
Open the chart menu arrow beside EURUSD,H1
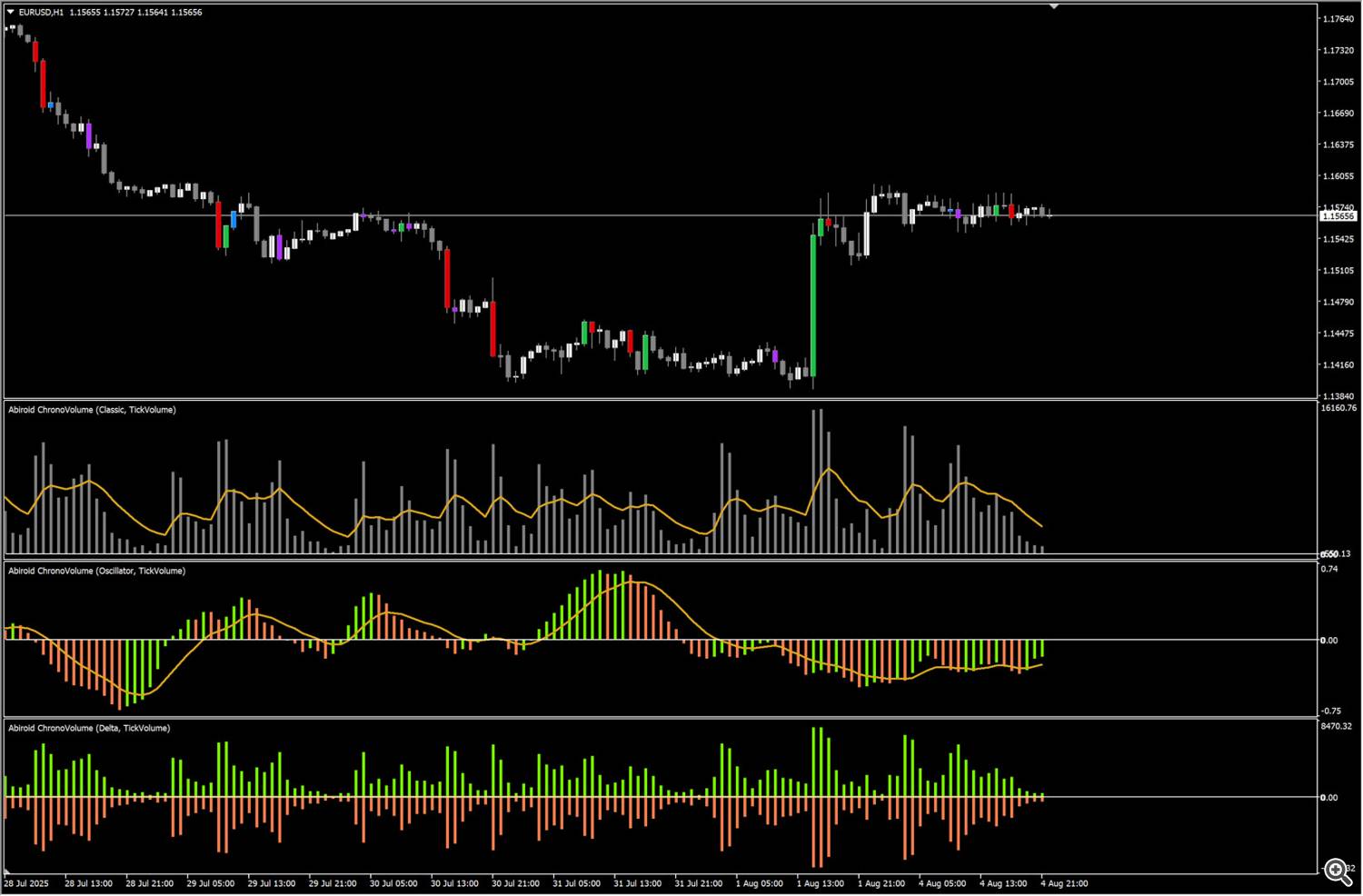click(x=11, y=12)
